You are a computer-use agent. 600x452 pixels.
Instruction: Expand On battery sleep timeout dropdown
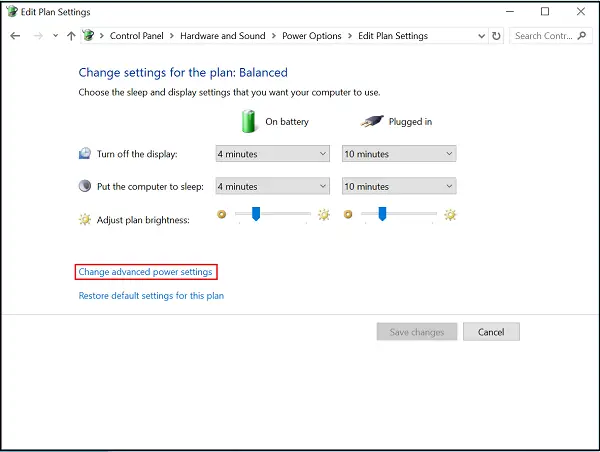click(272, 186)
